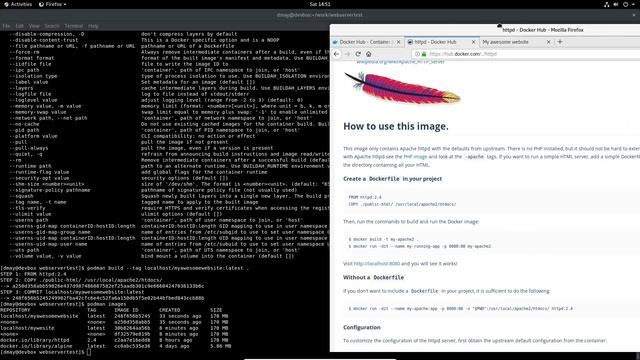Image resolution: width=640 pixels, height=360 pixels.
Task: Reload the httpd Docker Hub page
Action: click(x=358, y=54)
